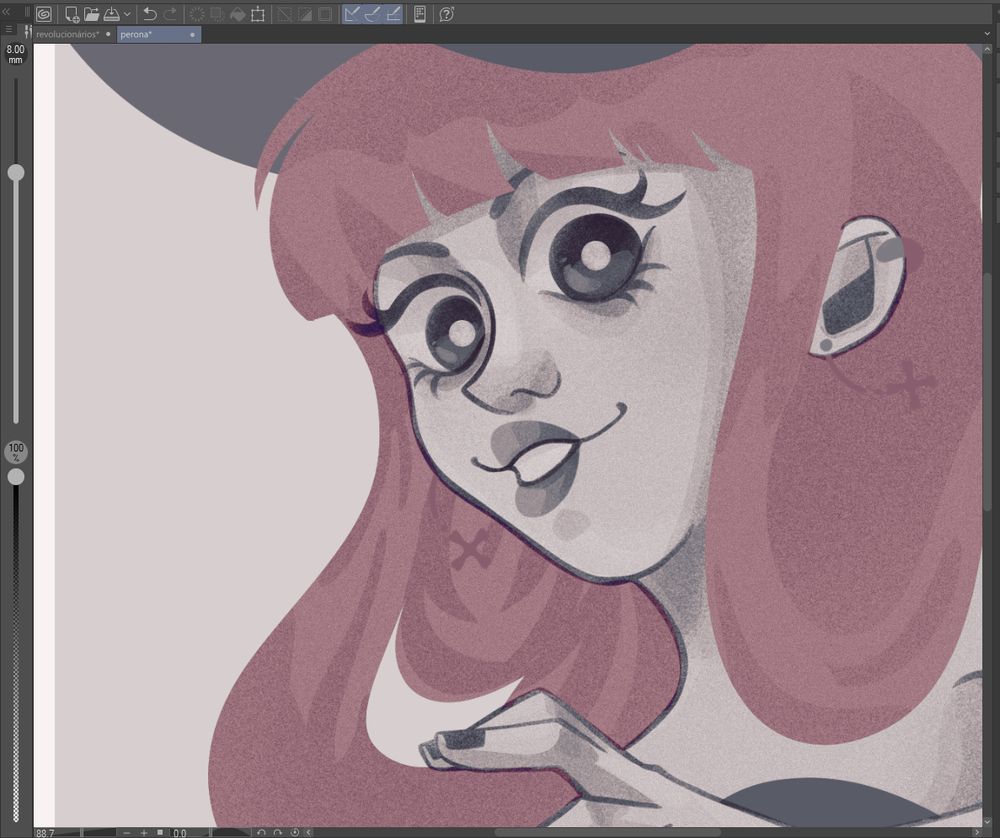Click the zoom-in plus icon on status bar
1000x838 pixels.
144,830
